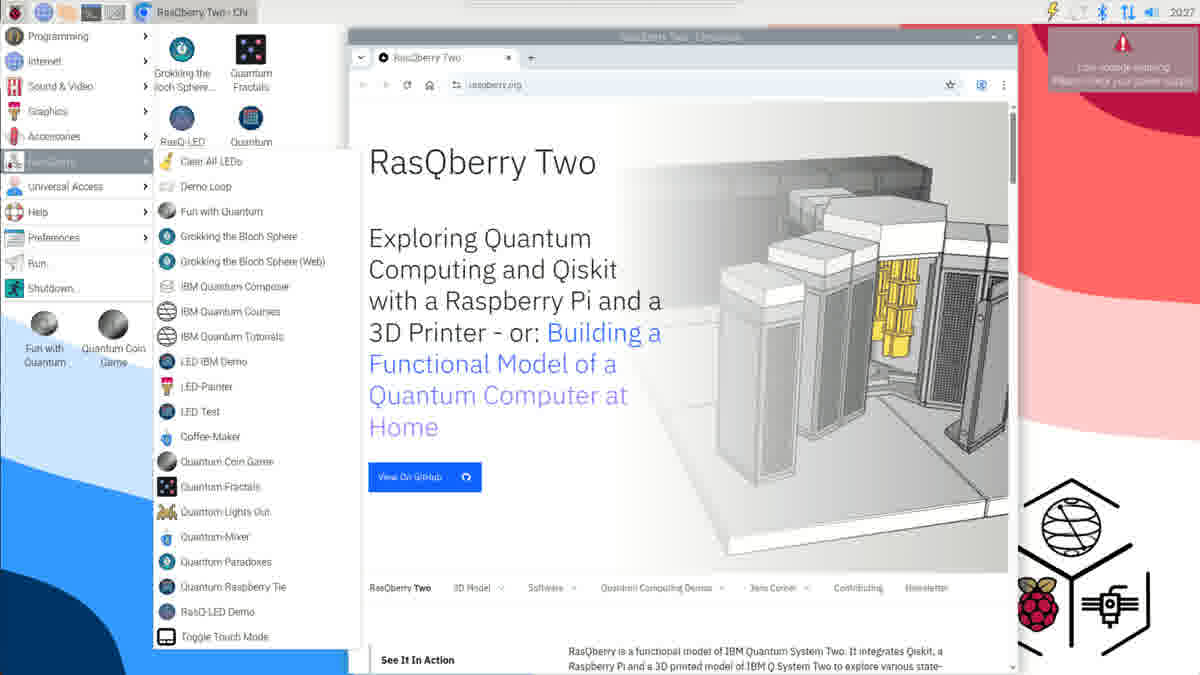The width and height of the screenshot is (1200, 675).
Task: Select Quantum Lights Out menu entry
Action: pos(257,511)
